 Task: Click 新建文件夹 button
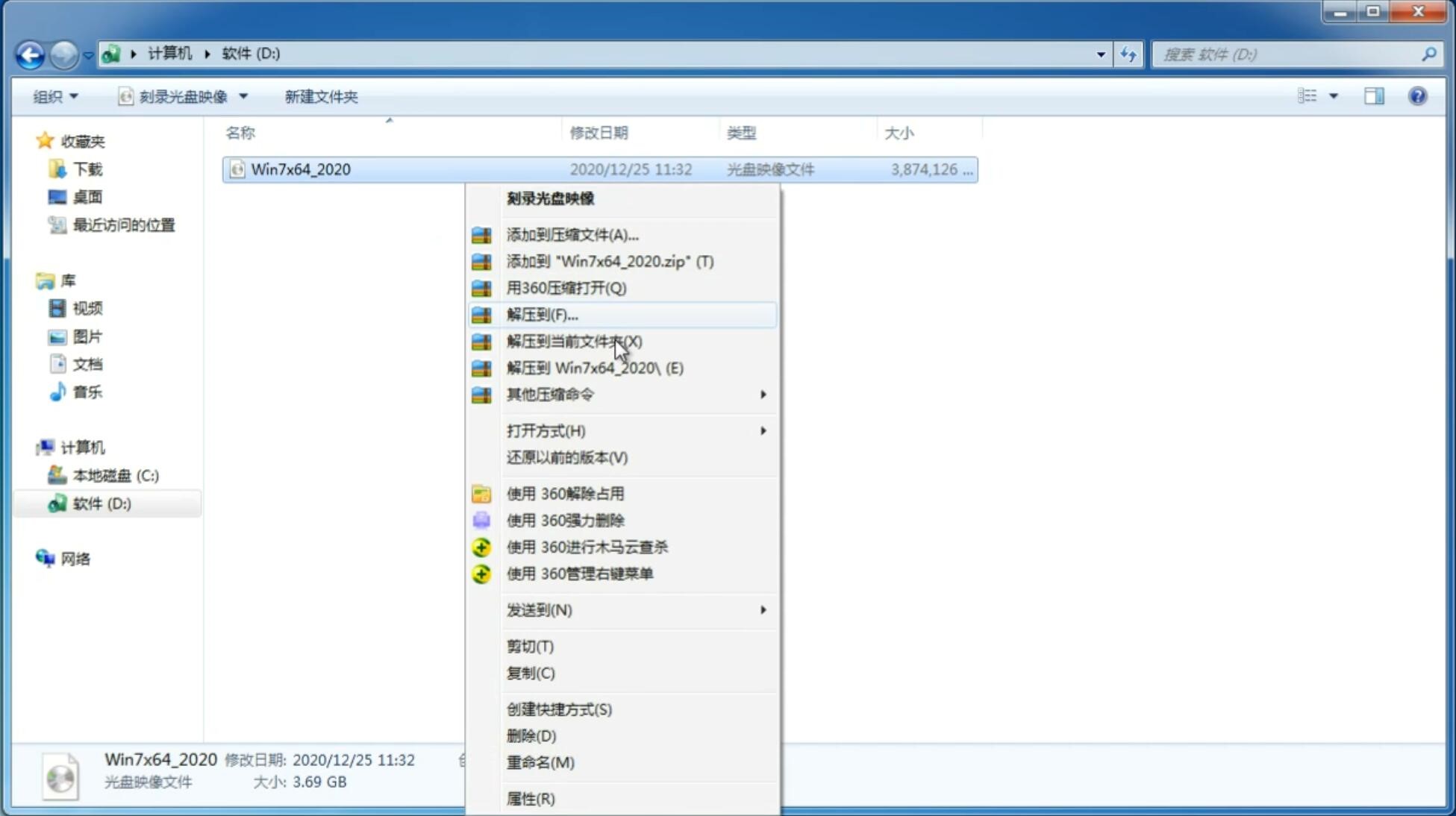pos(322,95)
